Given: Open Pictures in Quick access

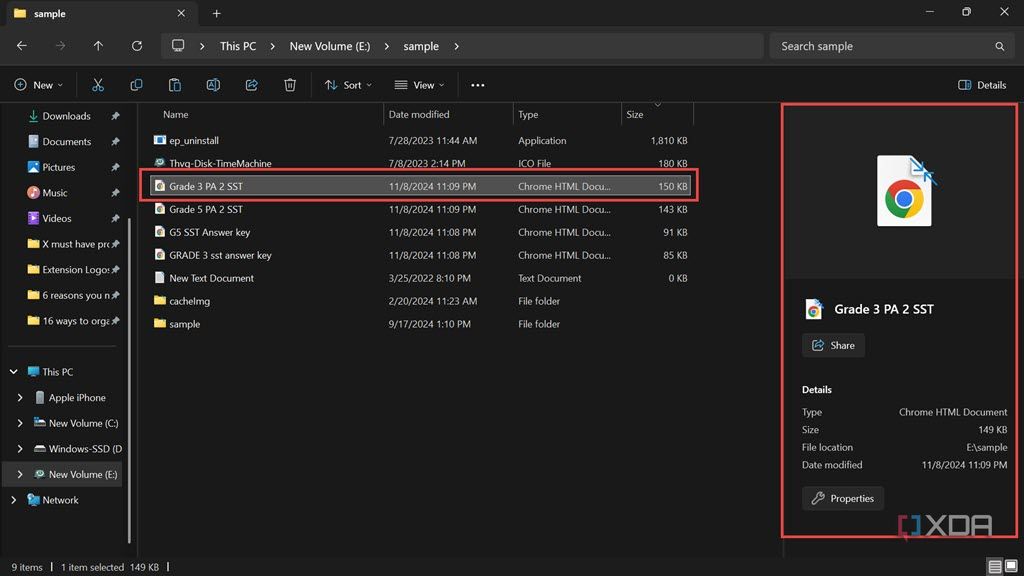Looking at the screenshot, I should coord(58,167).
